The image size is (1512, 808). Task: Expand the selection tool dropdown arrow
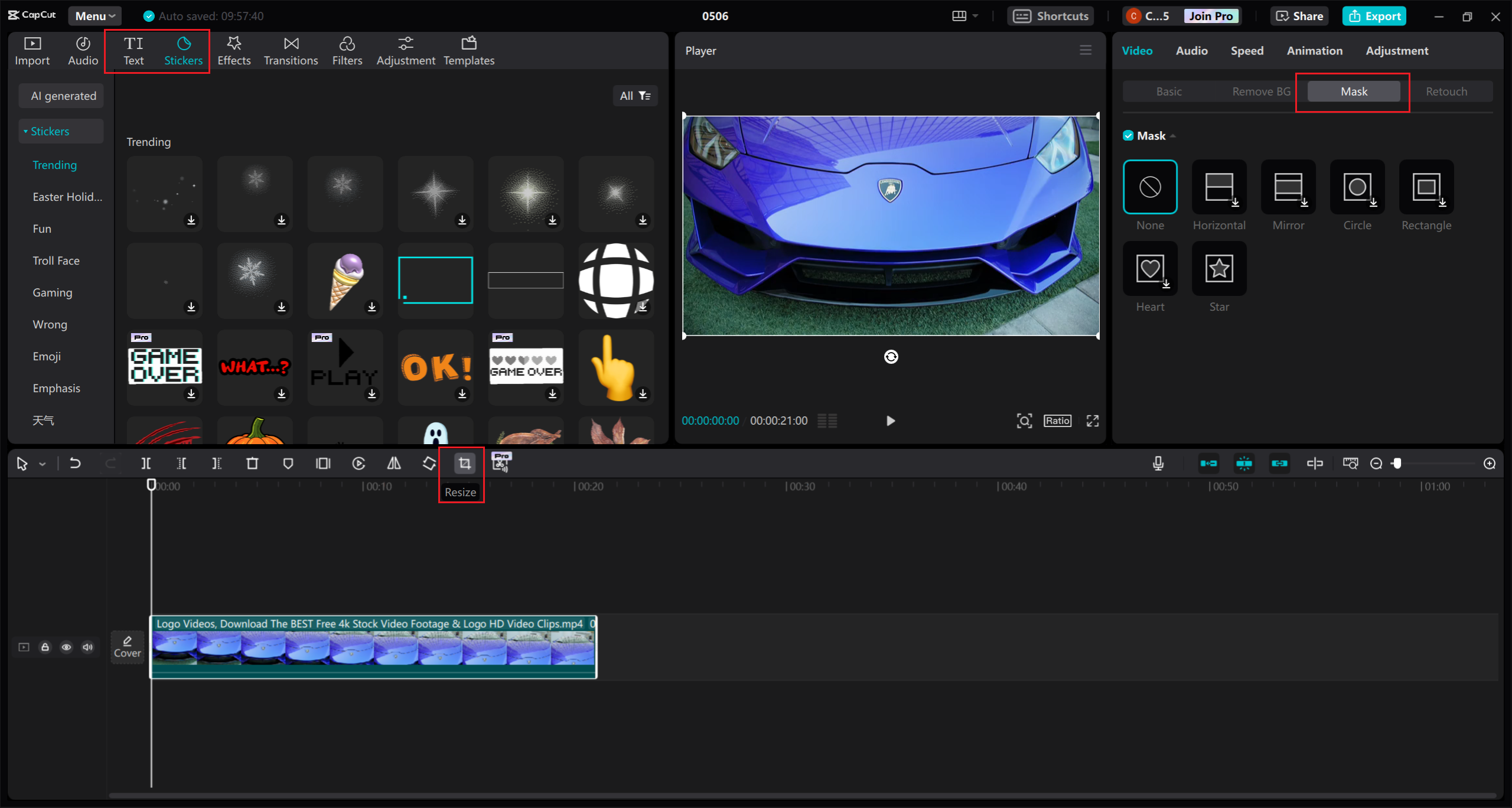[43, 464]
